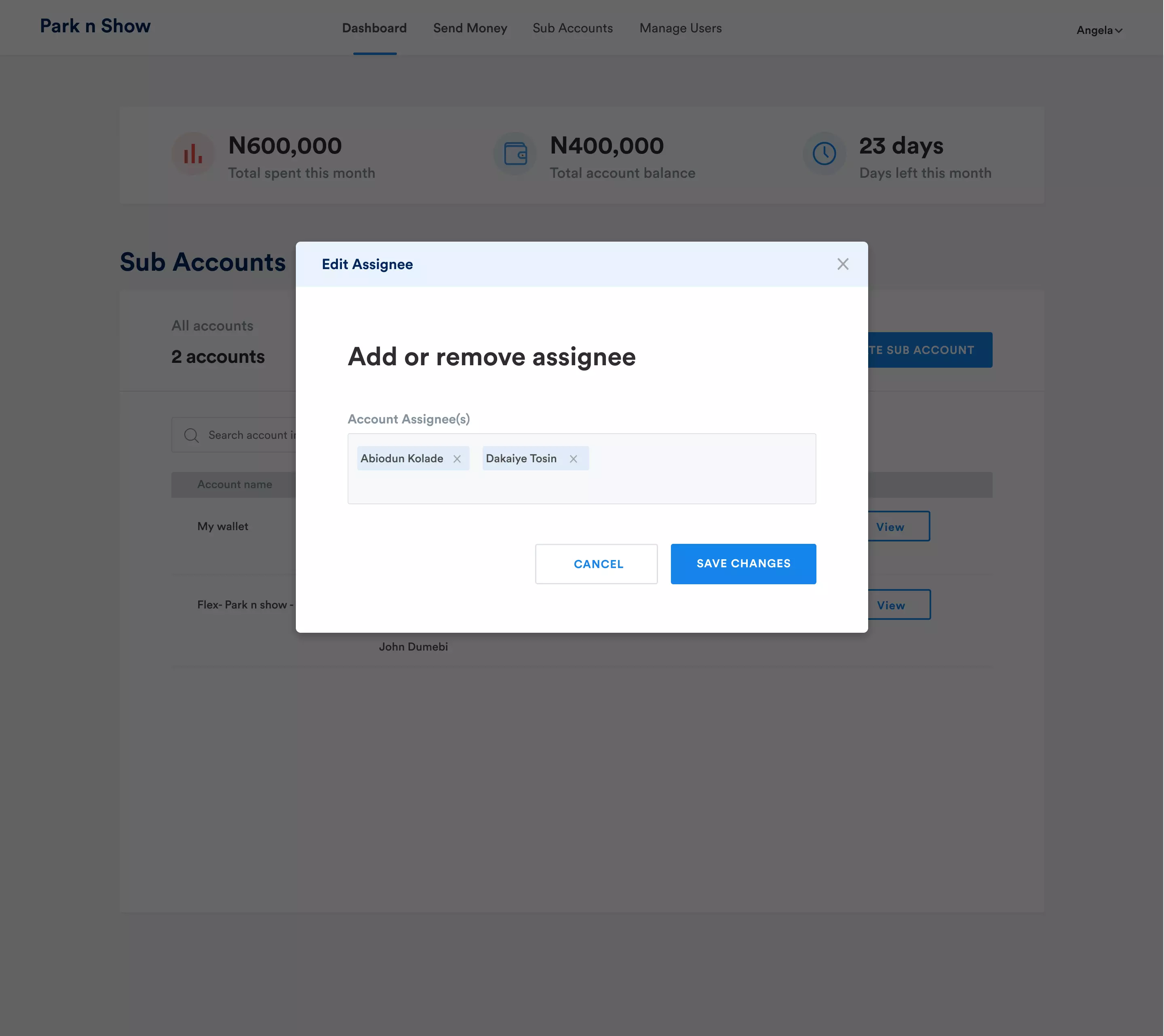Click the clock days-left icon
The image size is (1164, 1036).
point(824,154)
